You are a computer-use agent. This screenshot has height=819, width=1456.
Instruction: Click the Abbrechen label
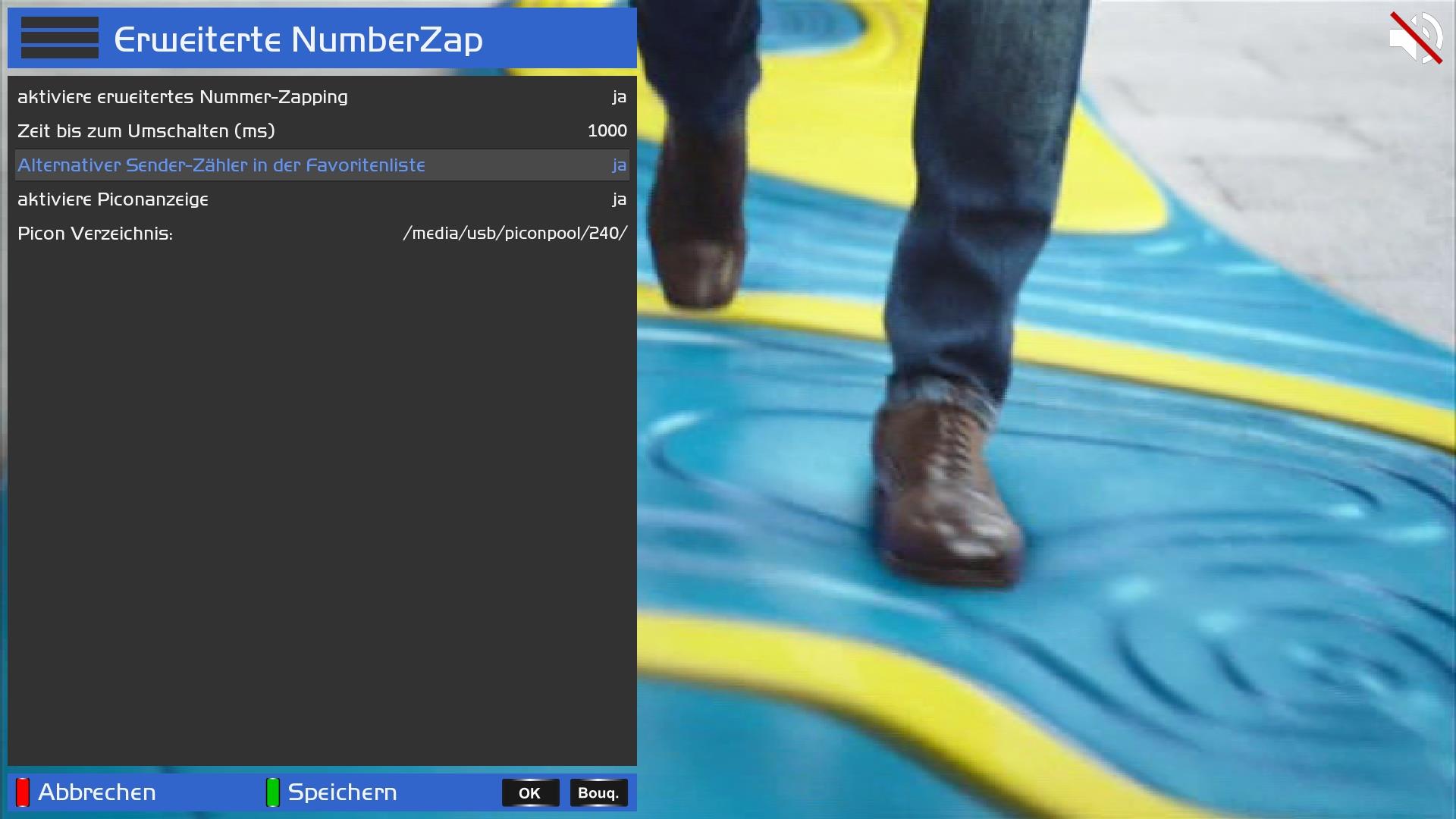pos(97,792)
